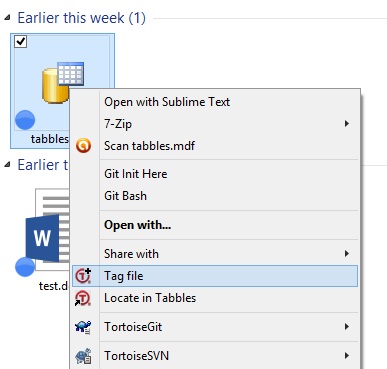This screenshot has height=369, width=387.
Task: Click the orange scan icon beside Scan tabbles.mdf
Action: pos(83,146)
